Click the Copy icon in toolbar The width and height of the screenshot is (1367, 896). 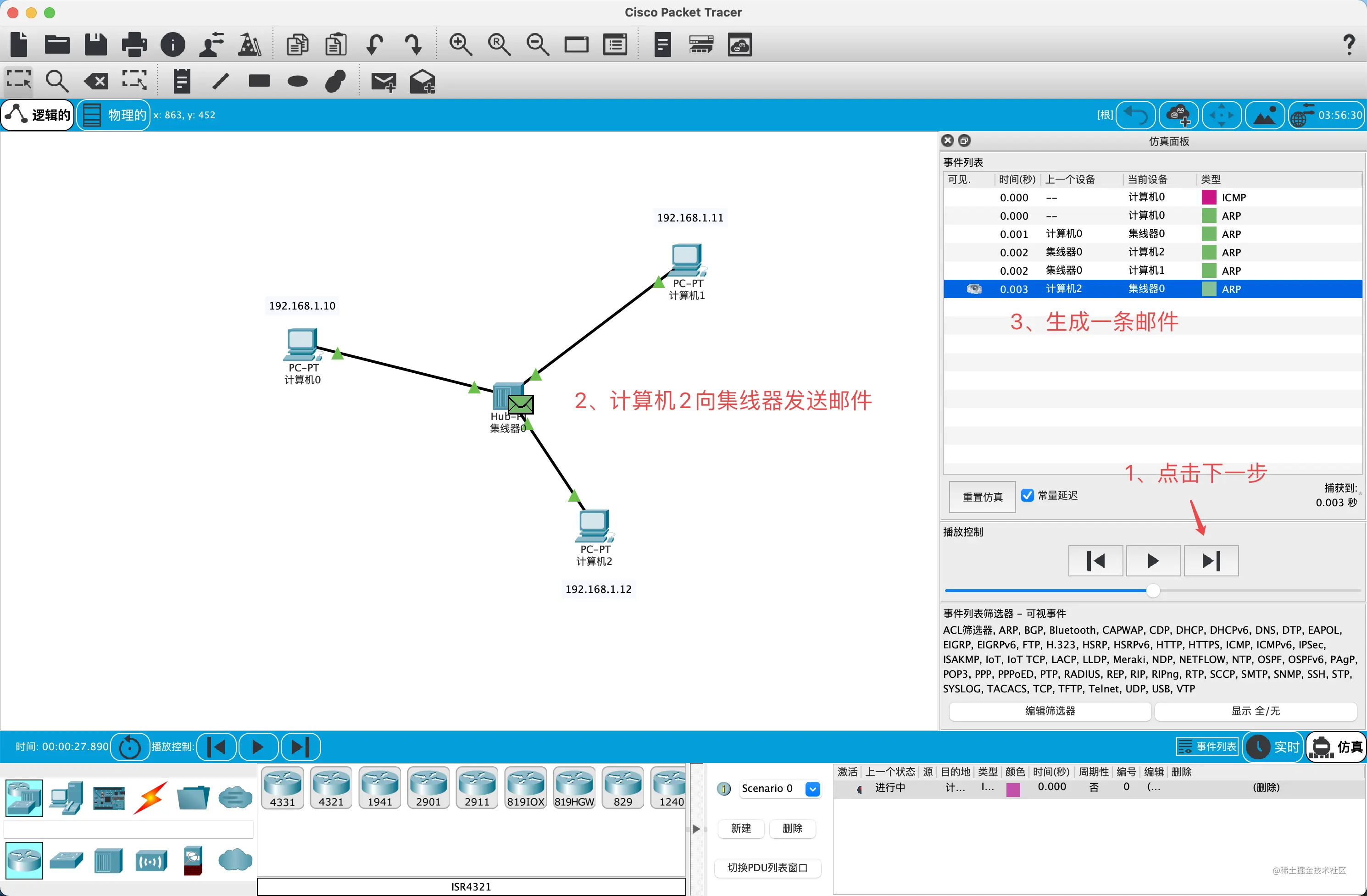(x=298, y=44)
